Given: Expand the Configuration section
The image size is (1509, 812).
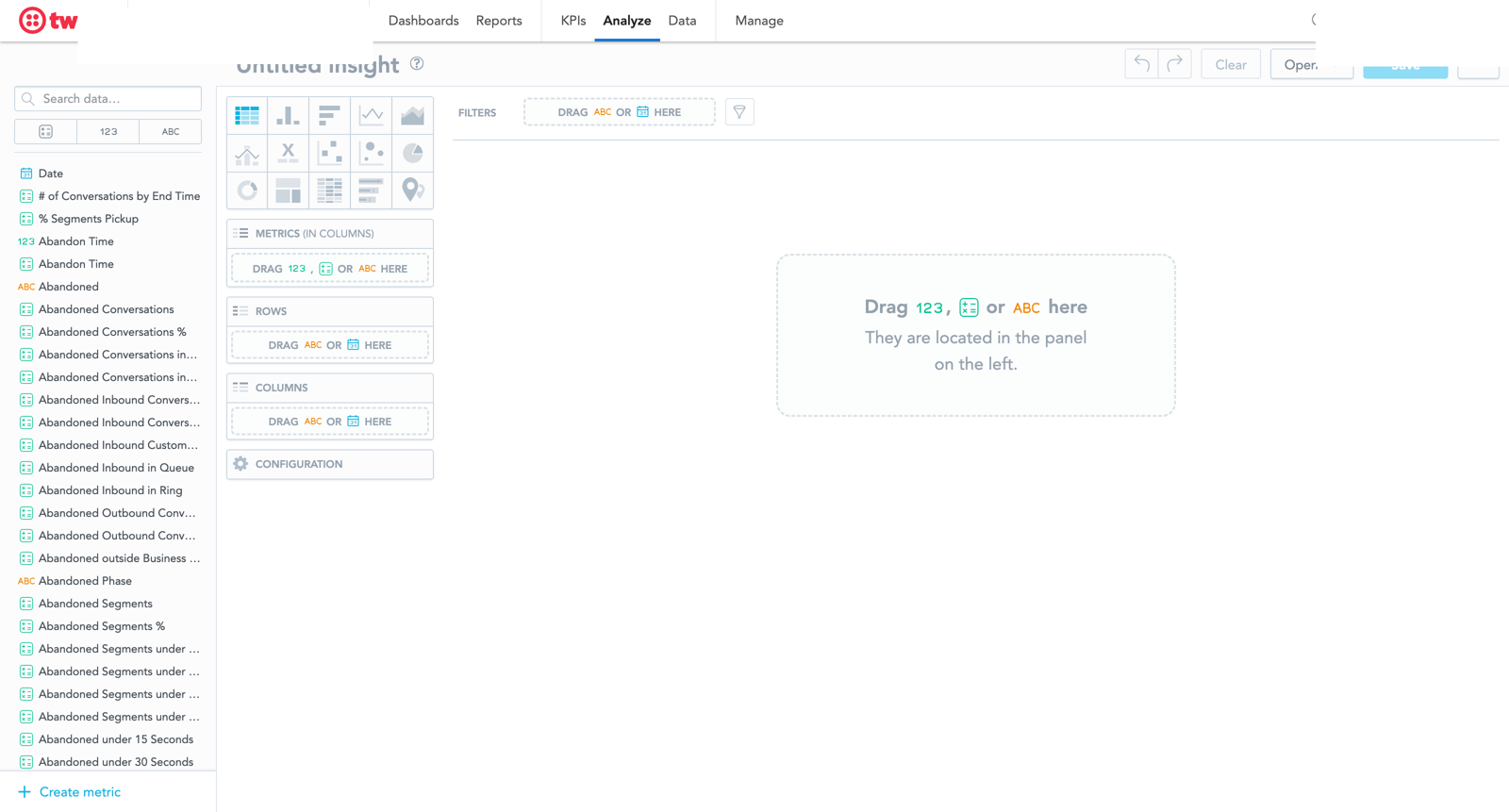Looking at the screenshot, I should 330,464.
